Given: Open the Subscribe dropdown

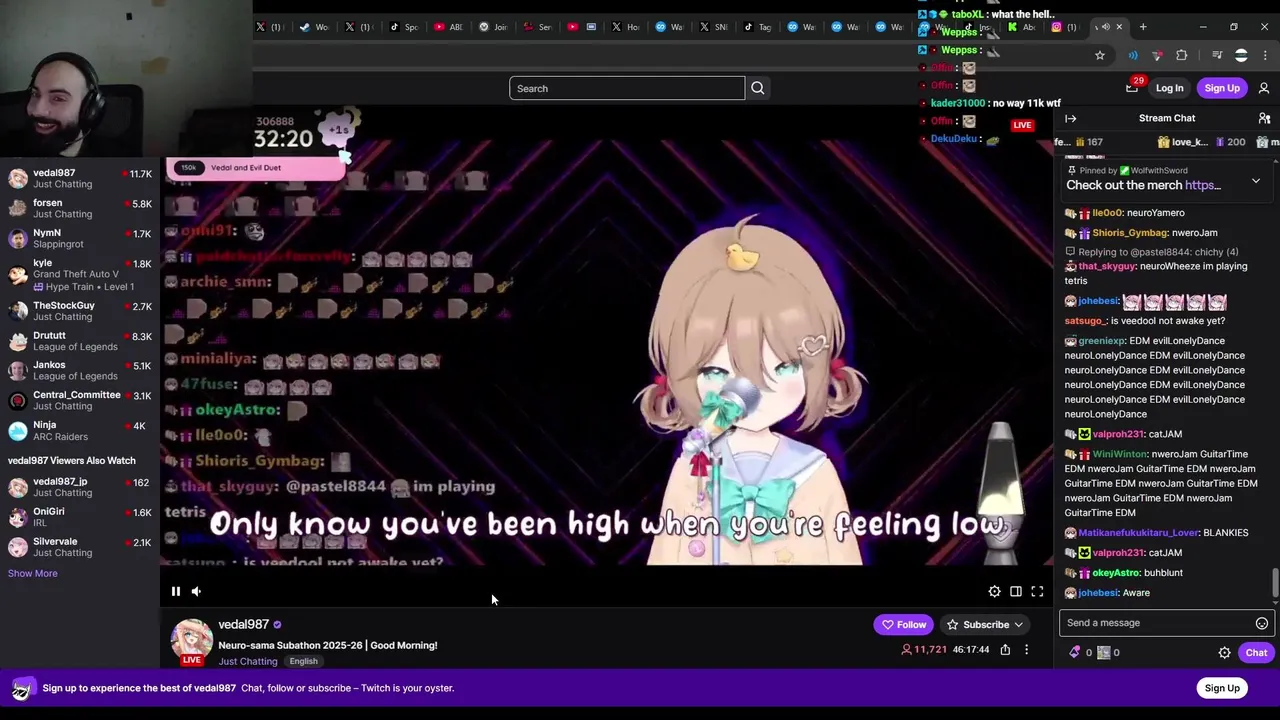Looking at the screenshot, I should point(986,624).
